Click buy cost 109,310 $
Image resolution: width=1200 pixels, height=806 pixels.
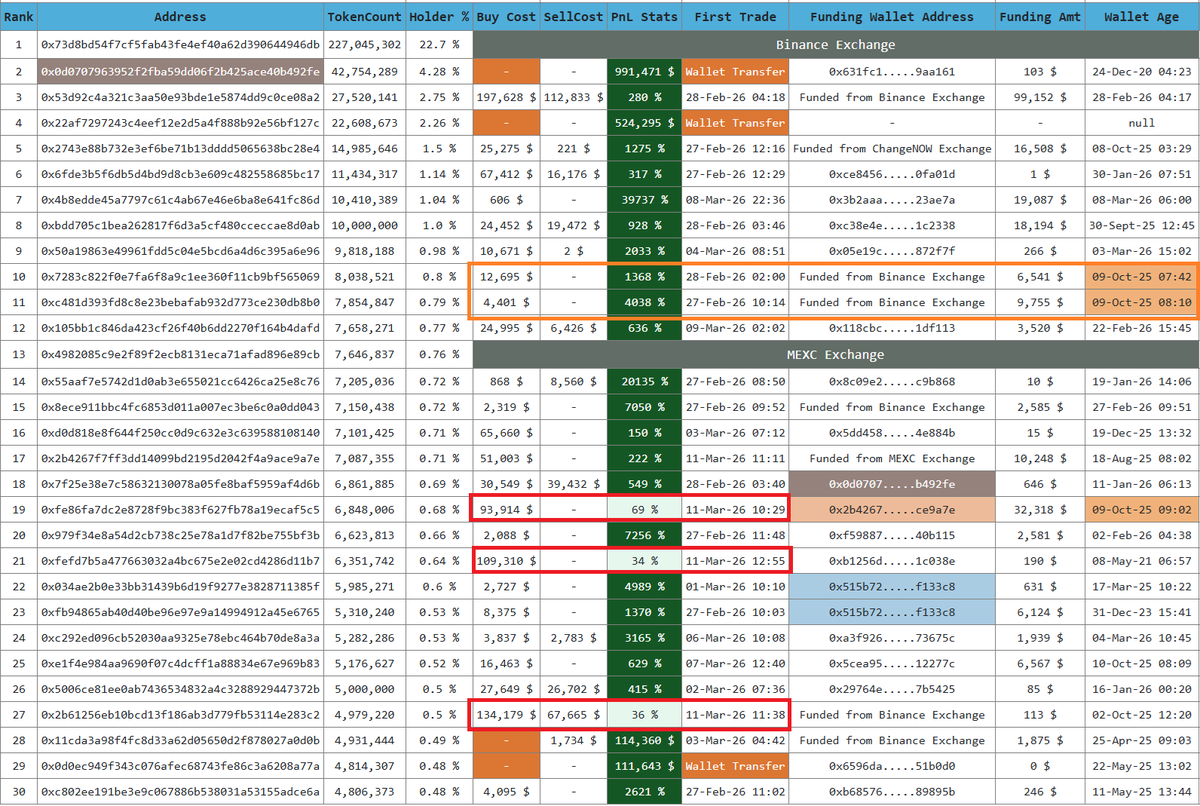[506, 561]
